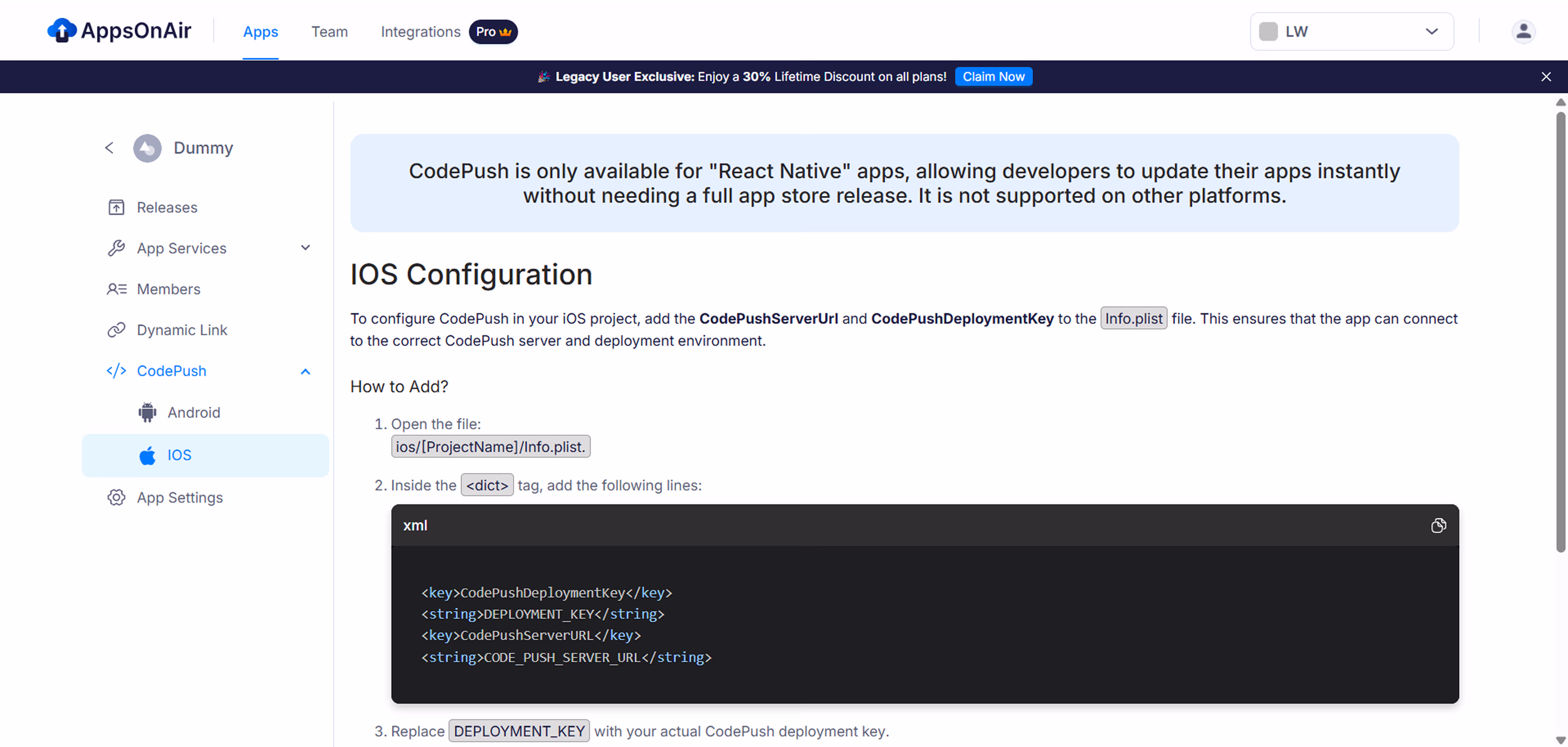The width and height of the screenshot is (1568, 747).
Task: Click the DEPLOYMENT_KEY string line in code
Action: (542, 614)
